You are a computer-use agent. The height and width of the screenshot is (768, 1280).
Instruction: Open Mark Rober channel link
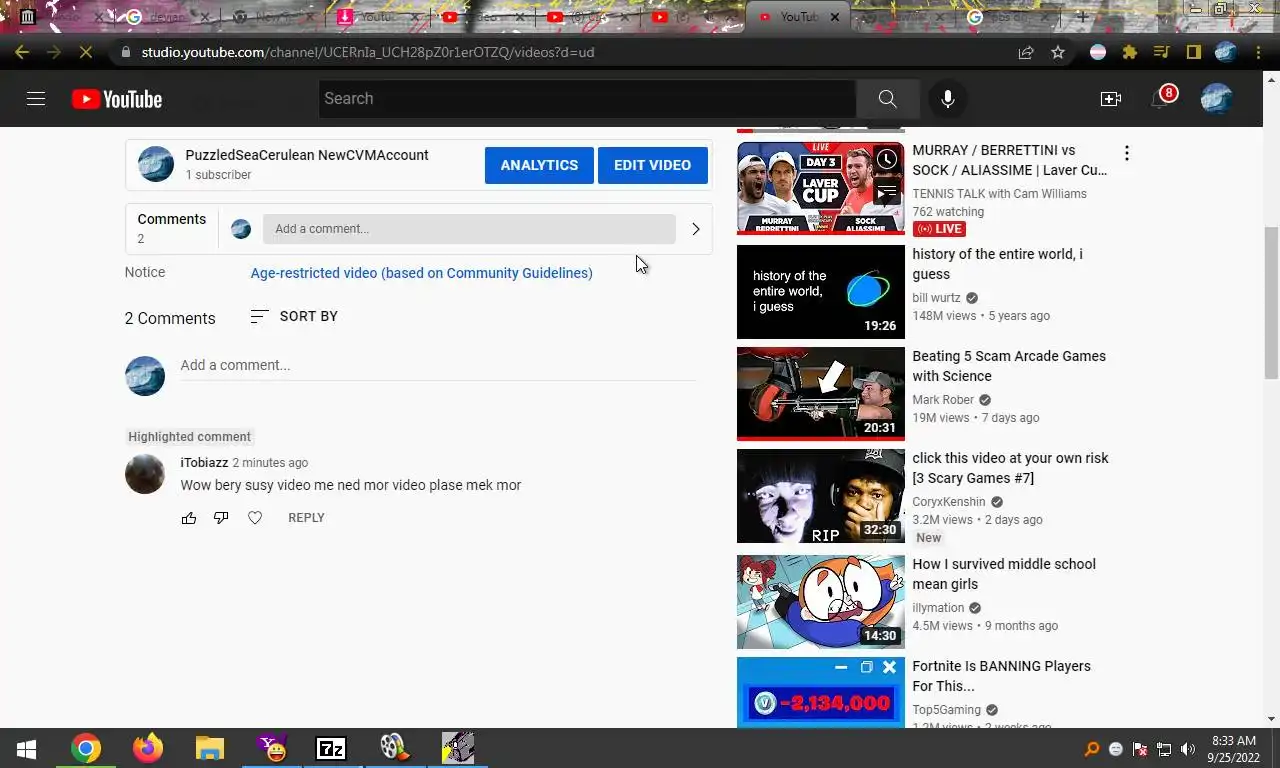point(943,400)
